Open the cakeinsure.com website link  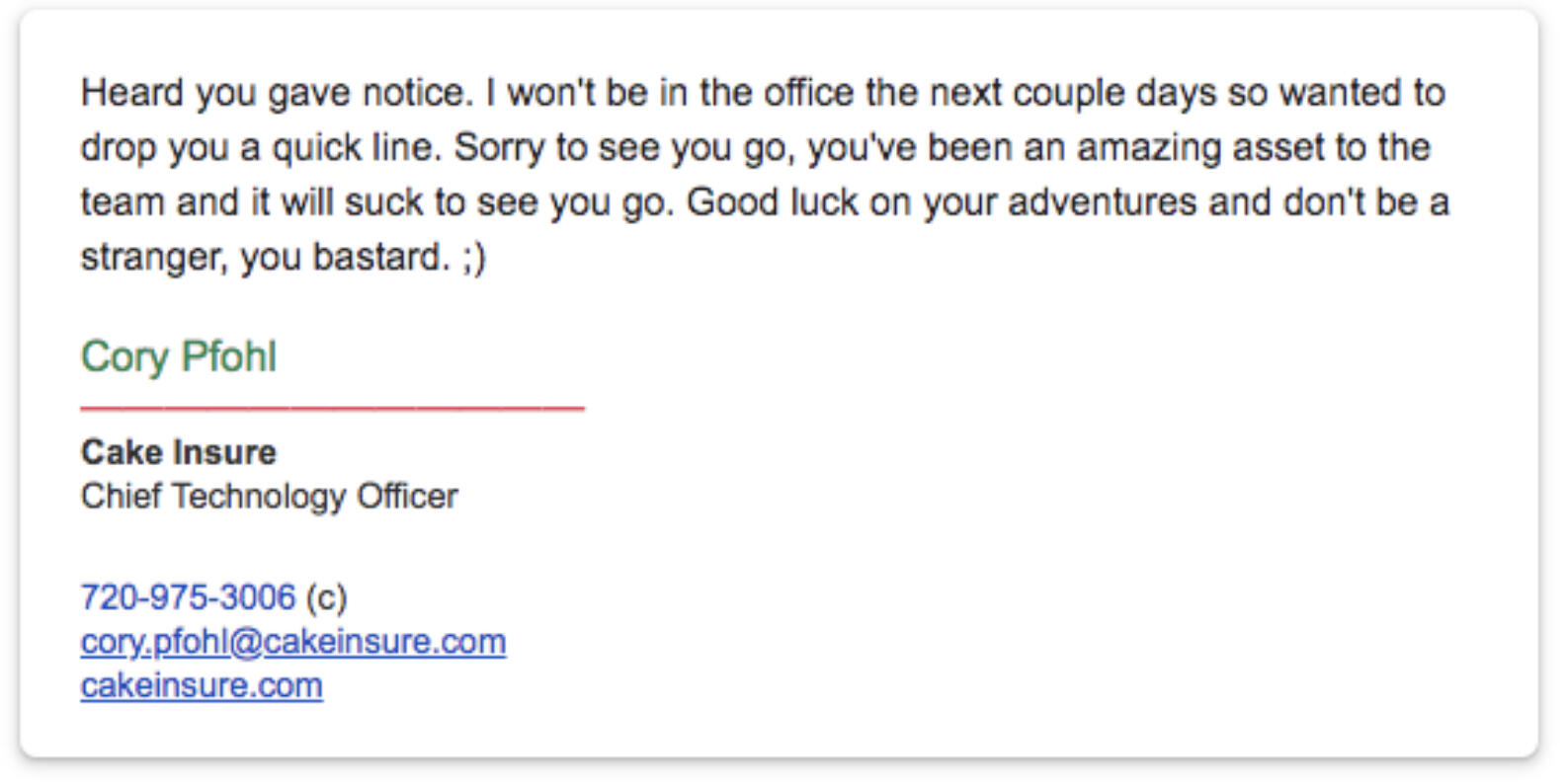coord(202,685)
